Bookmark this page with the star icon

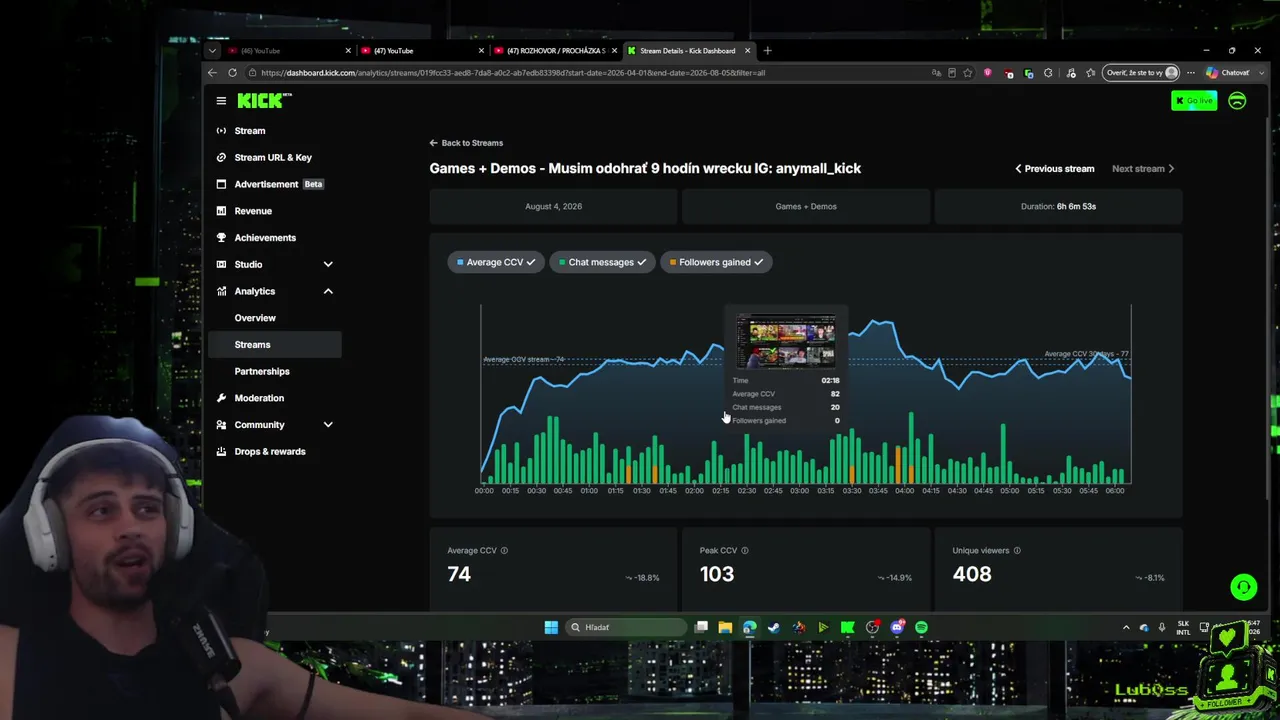(x=967, y=73)
